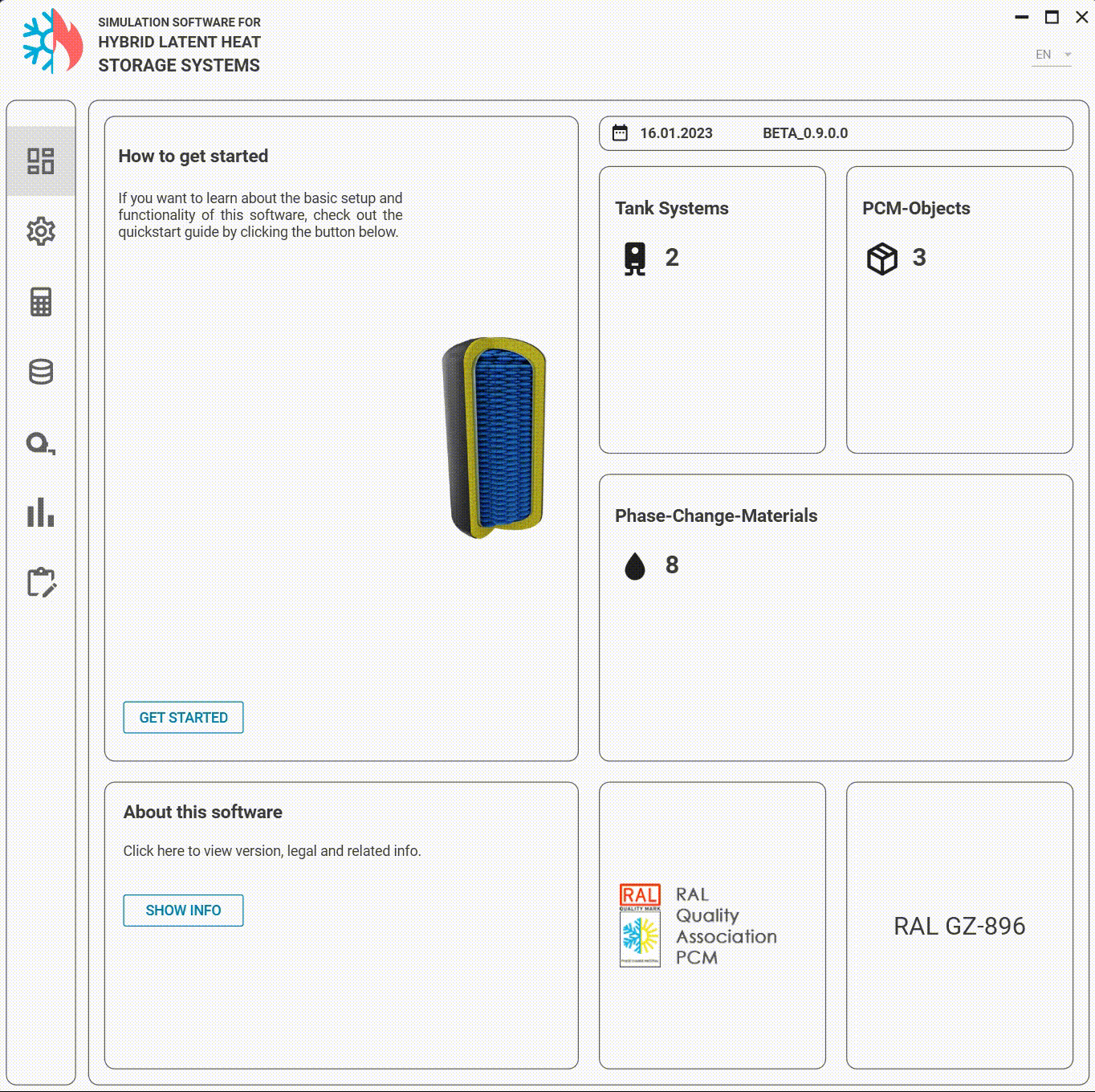The image size is (1095, 1092).
Task: Click the tank icon under Tank Systems
Action: coord(635,259)
